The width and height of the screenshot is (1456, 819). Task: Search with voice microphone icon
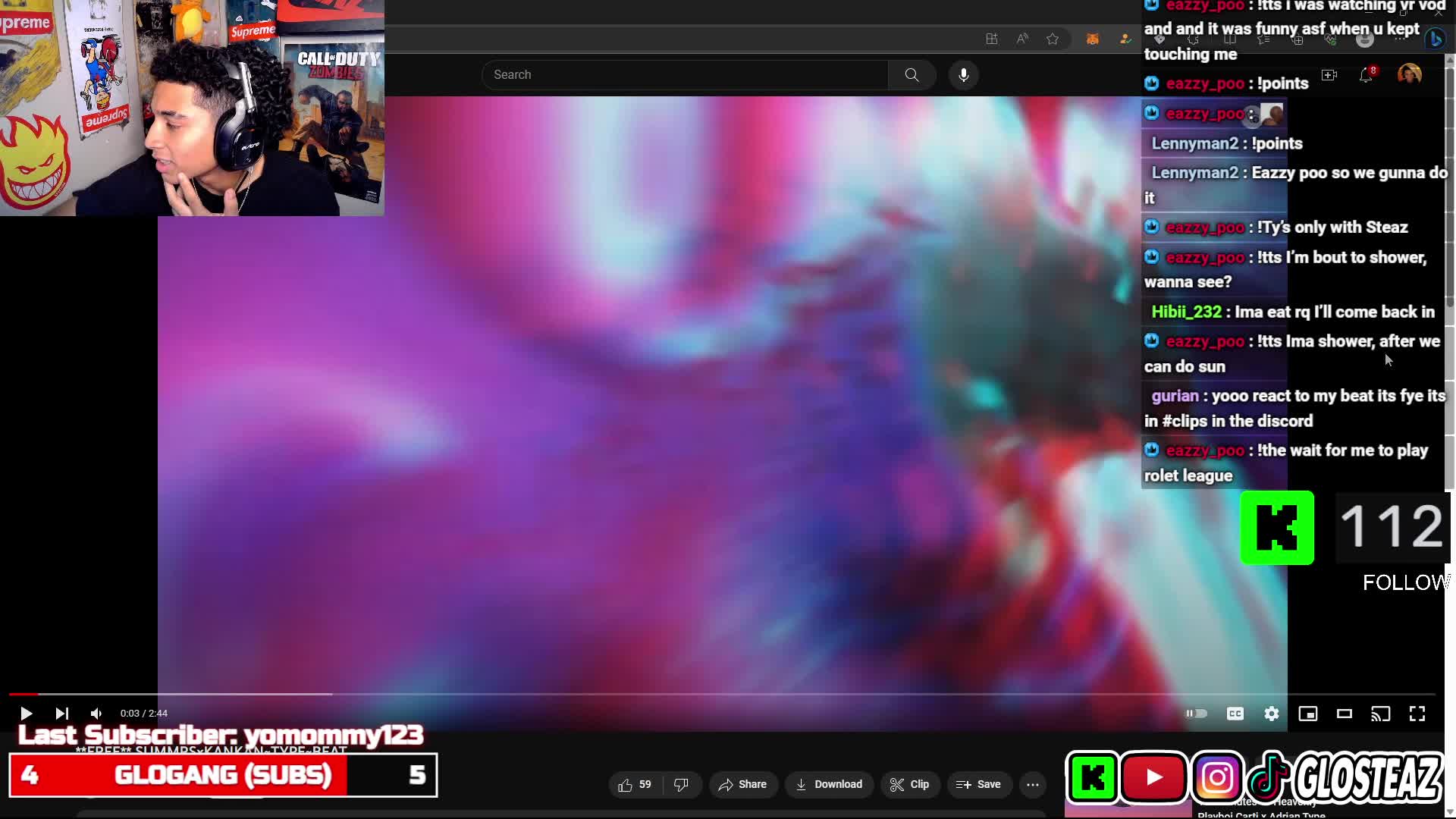964,75
